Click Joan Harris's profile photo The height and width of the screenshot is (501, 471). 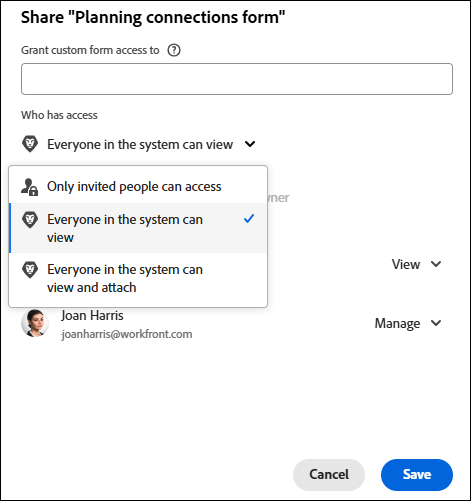coord(35,323)
